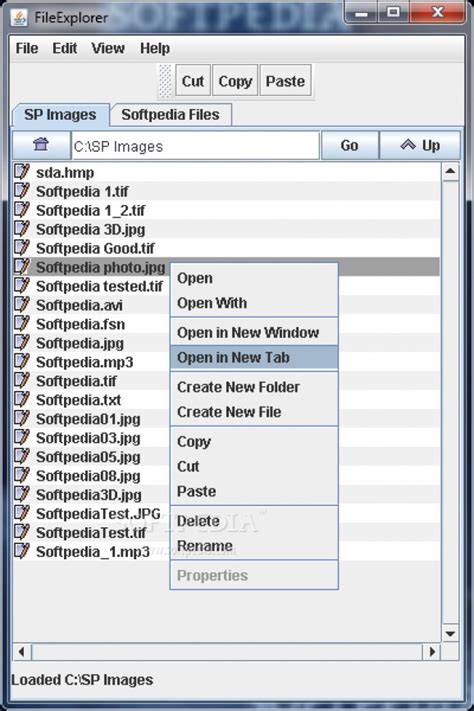Click the vertical scrollbar down arrow
Image resolution: width=474 pixels, height=711 pixels.
[450, 633]
